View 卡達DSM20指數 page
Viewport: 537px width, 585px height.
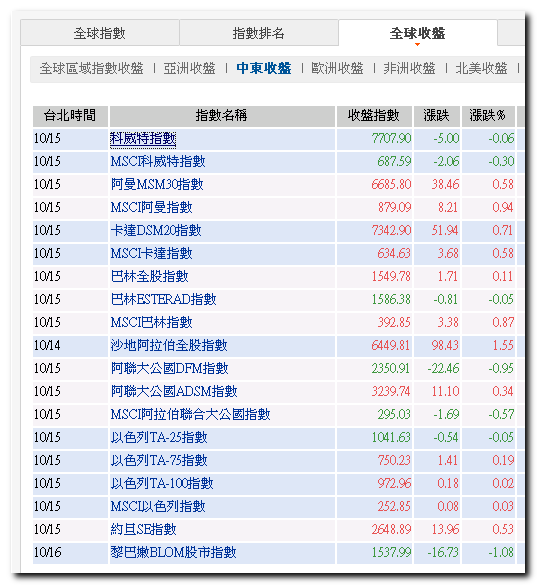[x=156, y=231]
